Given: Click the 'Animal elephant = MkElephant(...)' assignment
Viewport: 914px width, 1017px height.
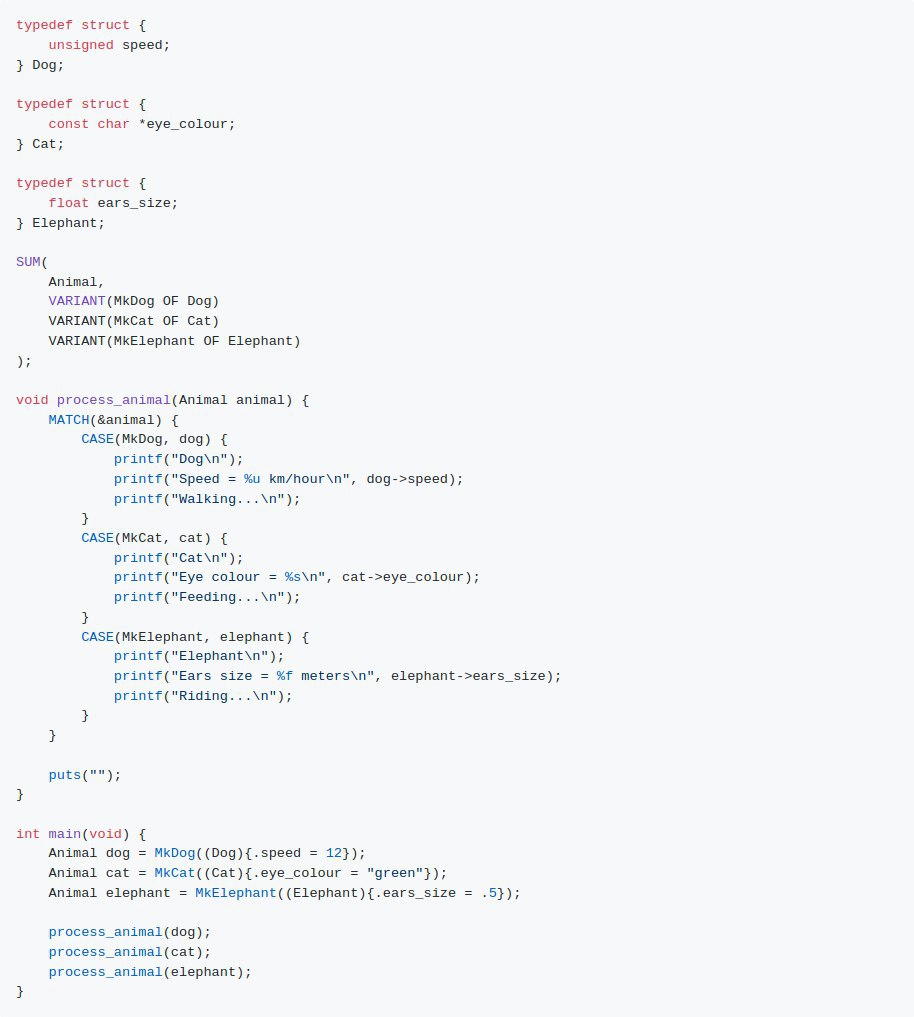Looking at the screenshot, I should (284, 894).
